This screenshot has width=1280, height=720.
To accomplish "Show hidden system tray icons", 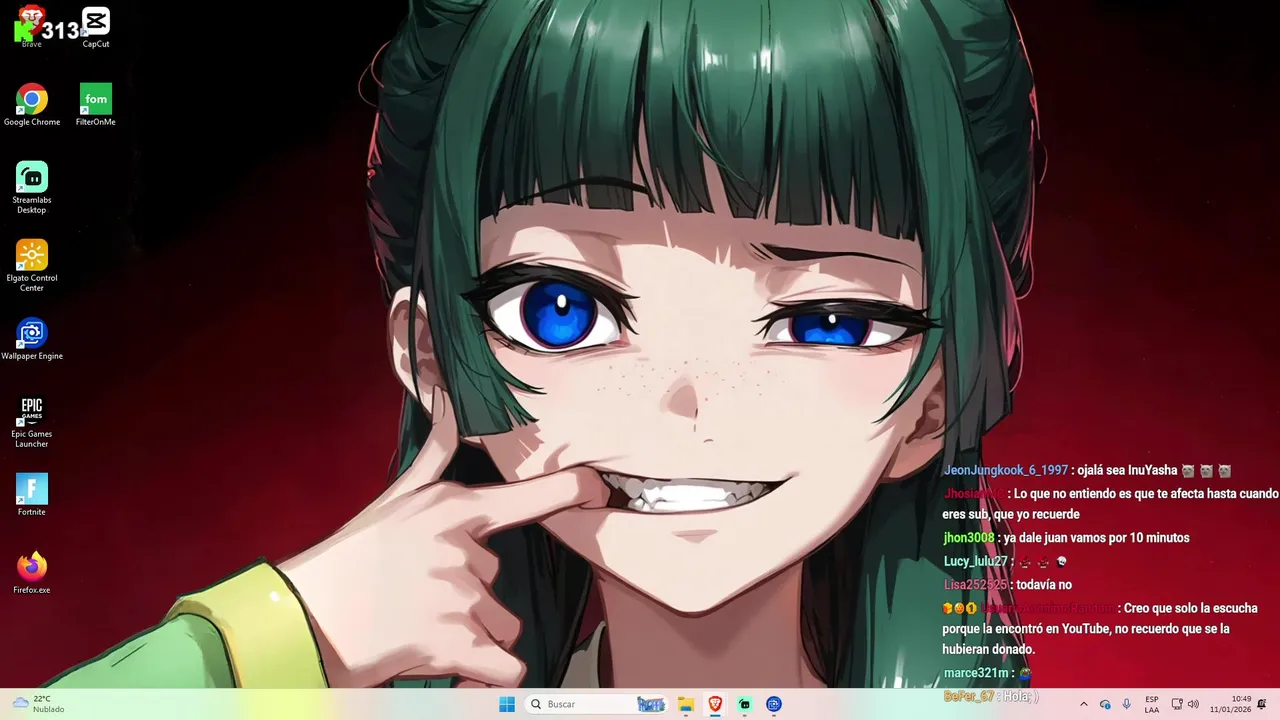I will pos(1083,704).
